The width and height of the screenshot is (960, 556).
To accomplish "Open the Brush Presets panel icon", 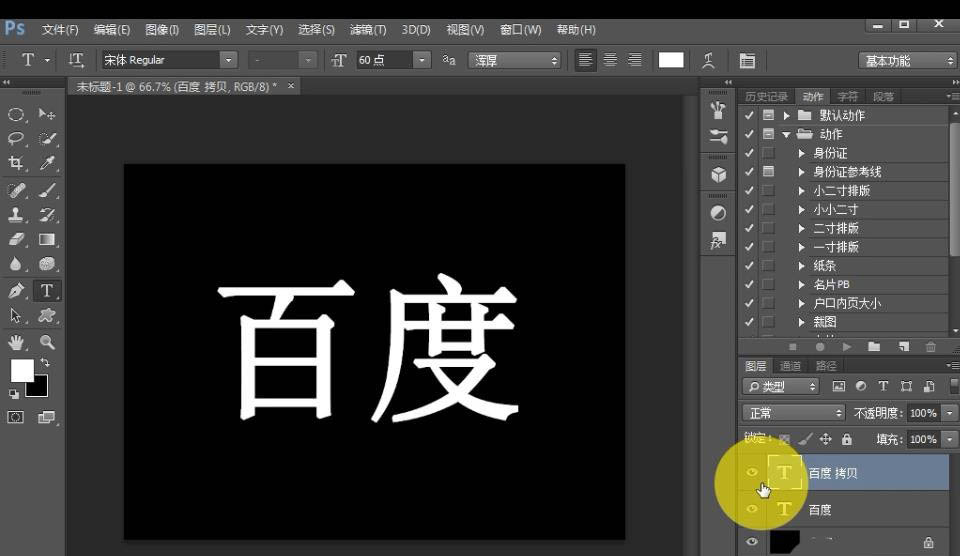I will [718, 136].
